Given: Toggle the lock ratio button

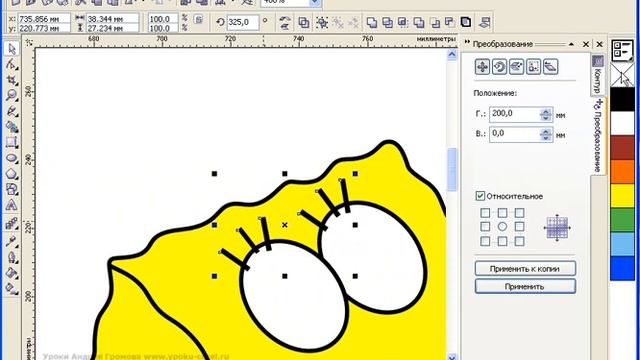Looking at the screenshot, I should point(198,19).
